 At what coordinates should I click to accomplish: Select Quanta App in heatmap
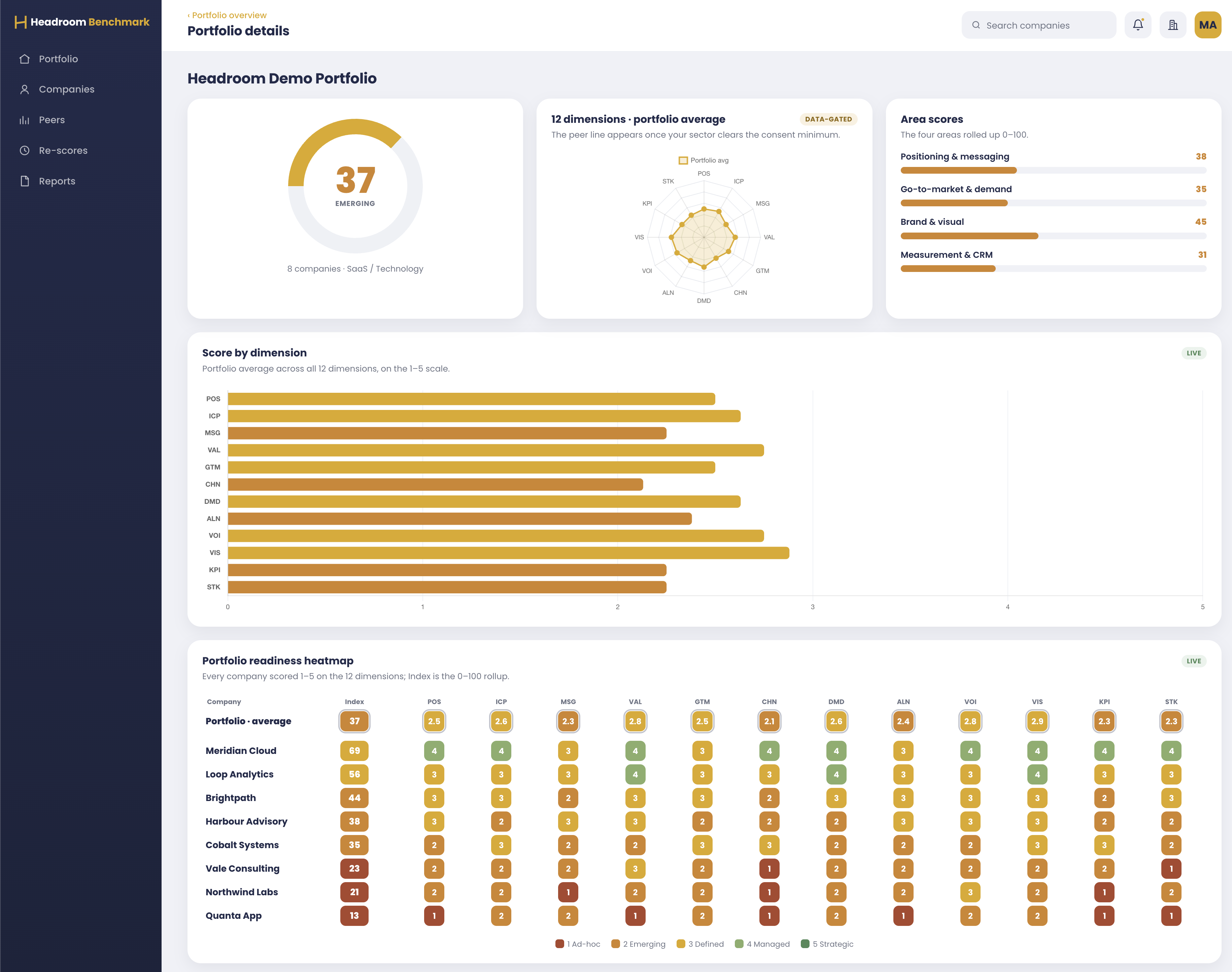(233, 916)
